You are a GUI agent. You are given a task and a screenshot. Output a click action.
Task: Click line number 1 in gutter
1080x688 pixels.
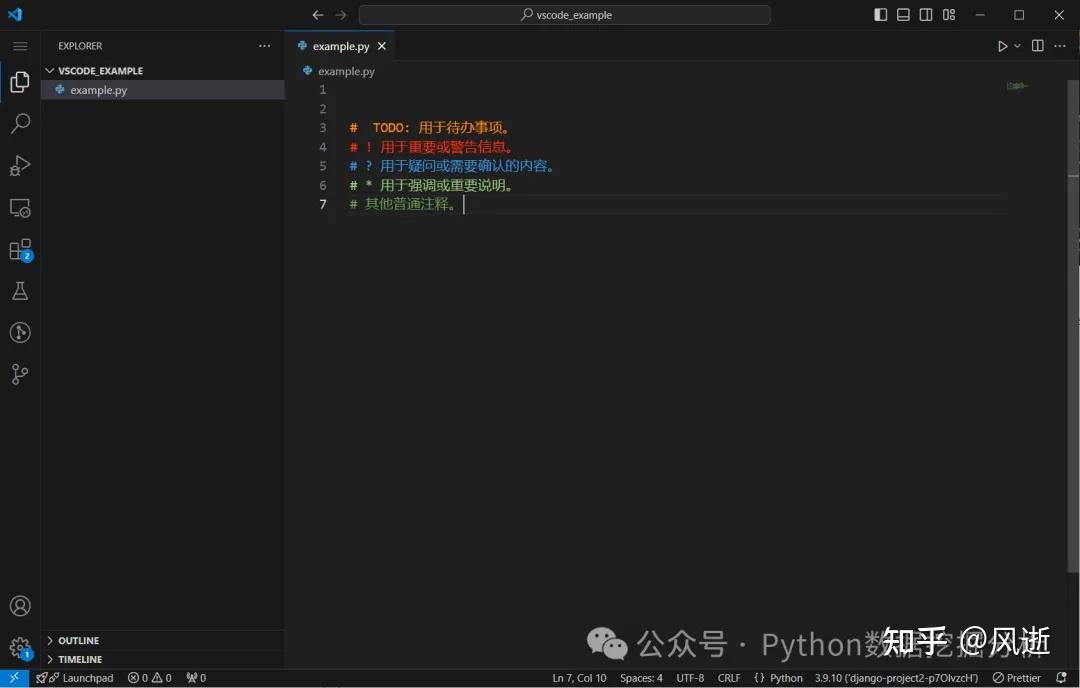pyautogui.click(x=322, y=90)
